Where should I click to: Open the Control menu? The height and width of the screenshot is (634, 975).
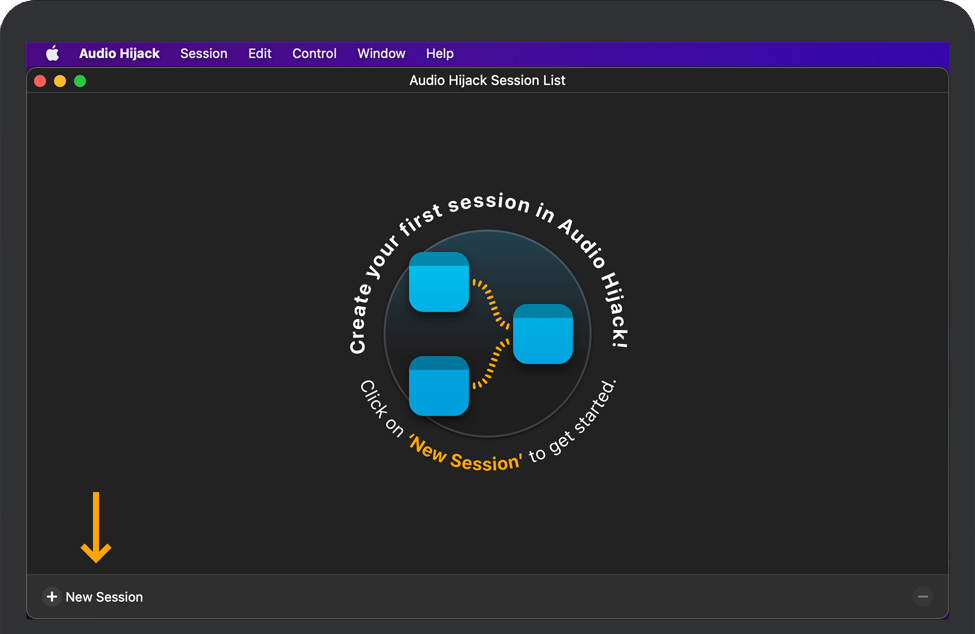[314, 54]
